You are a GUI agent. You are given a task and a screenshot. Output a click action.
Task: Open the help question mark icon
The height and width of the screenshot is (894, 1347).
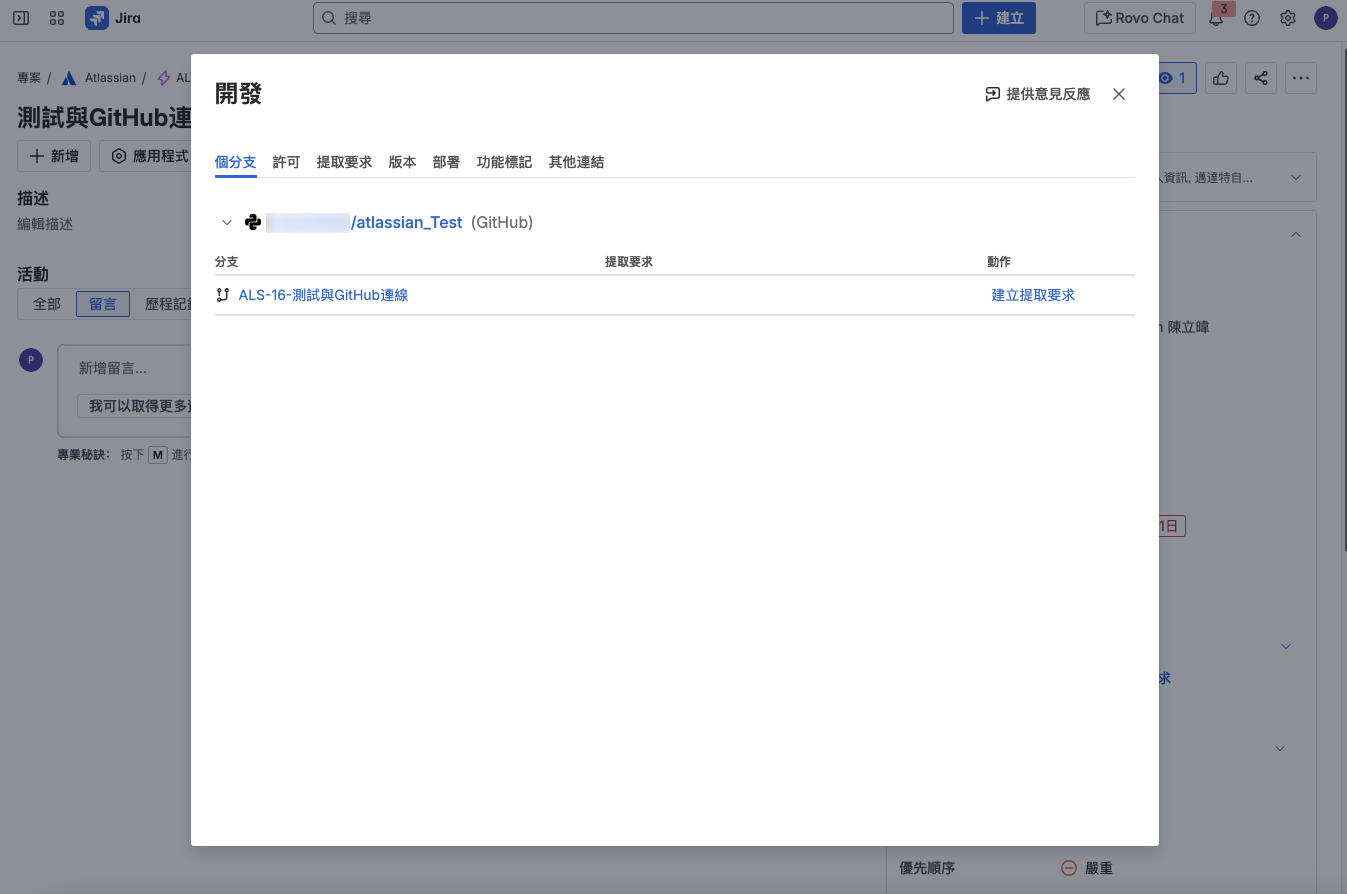(1252, 18)
